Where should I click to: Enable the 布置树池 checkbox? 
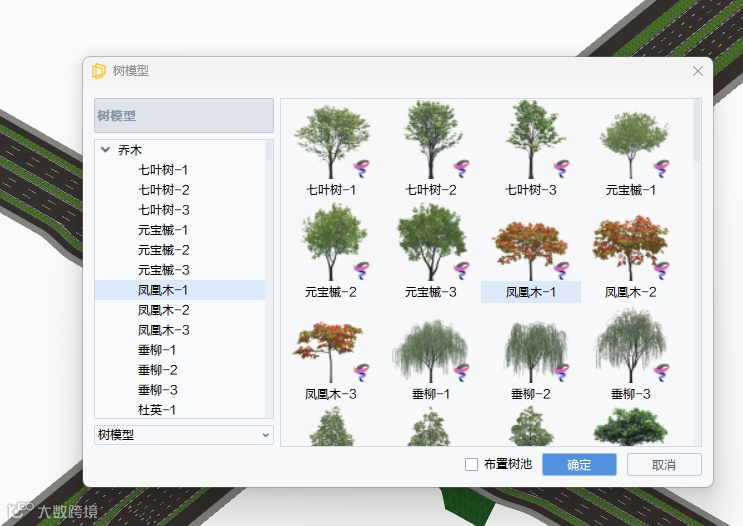click(471, 464)
